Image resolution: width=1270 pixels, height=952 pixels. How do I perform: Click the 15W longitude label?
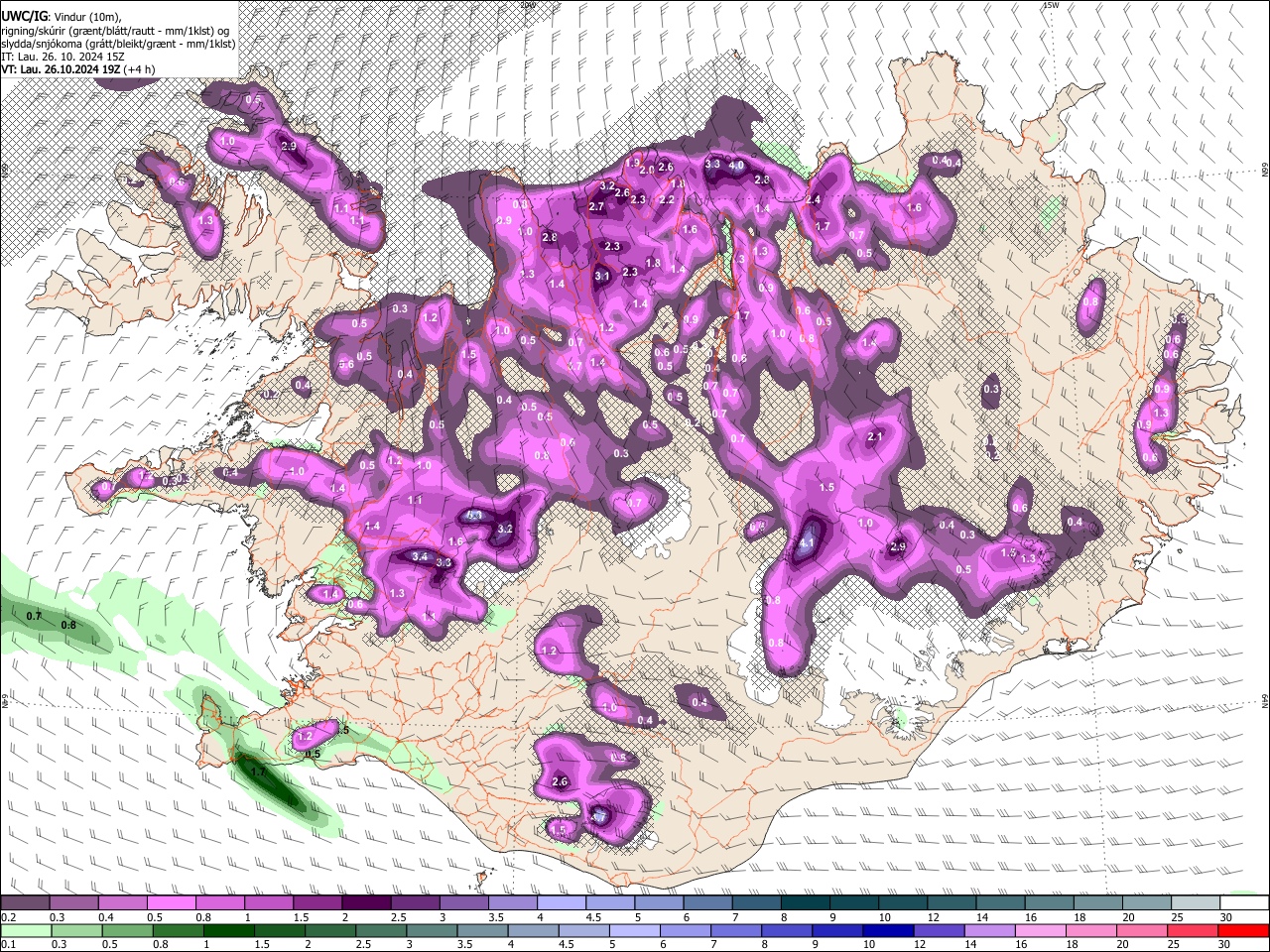[1052, 6]
